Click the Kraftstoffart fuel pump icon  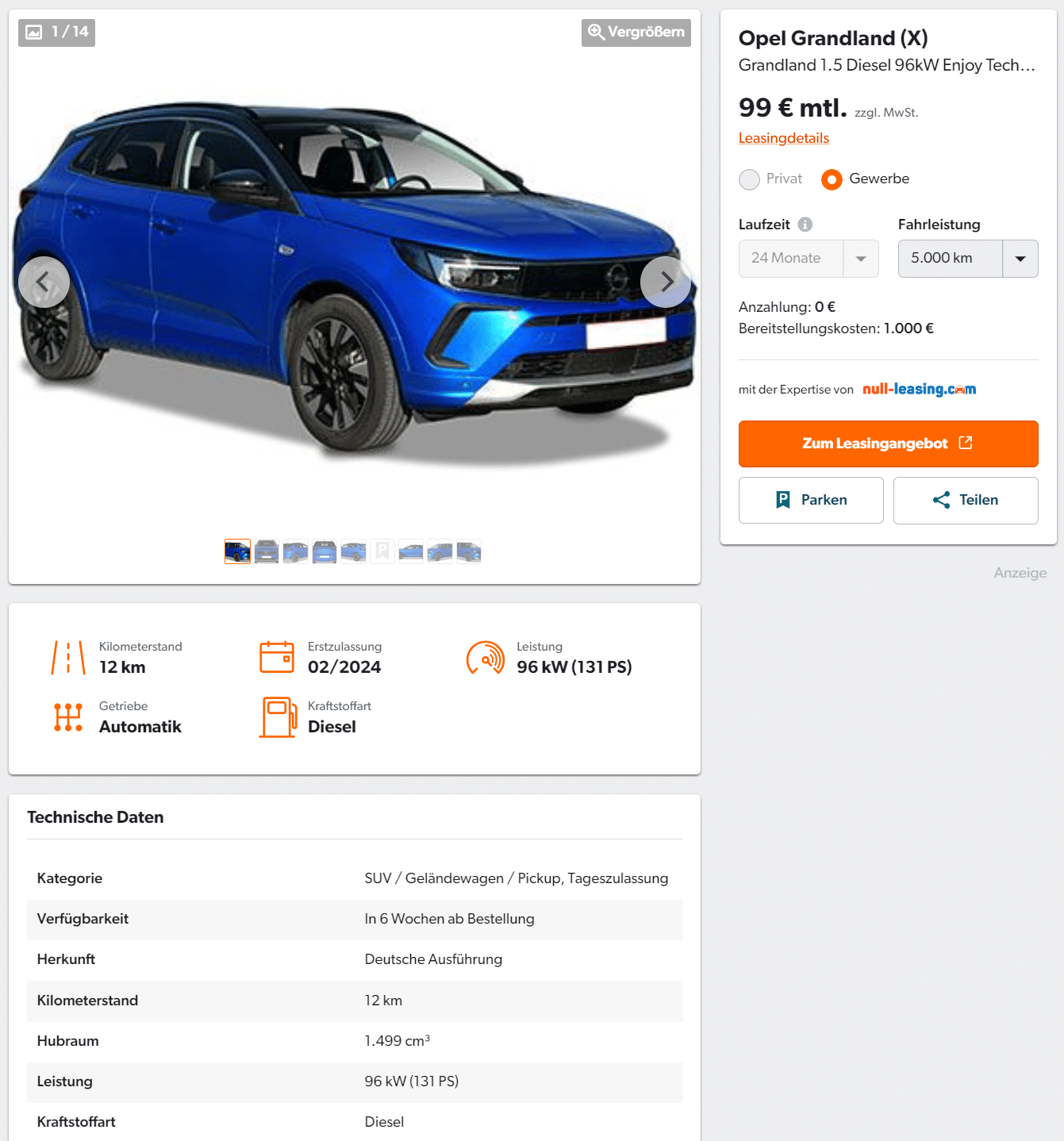coord(278,716)
